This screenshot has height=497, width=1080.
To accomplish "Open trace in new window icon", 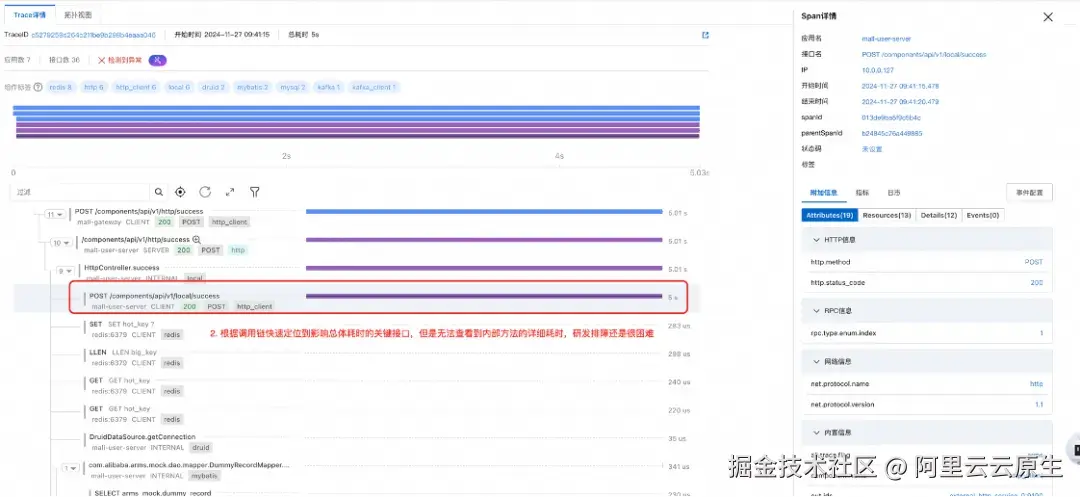I will [705, 35].
